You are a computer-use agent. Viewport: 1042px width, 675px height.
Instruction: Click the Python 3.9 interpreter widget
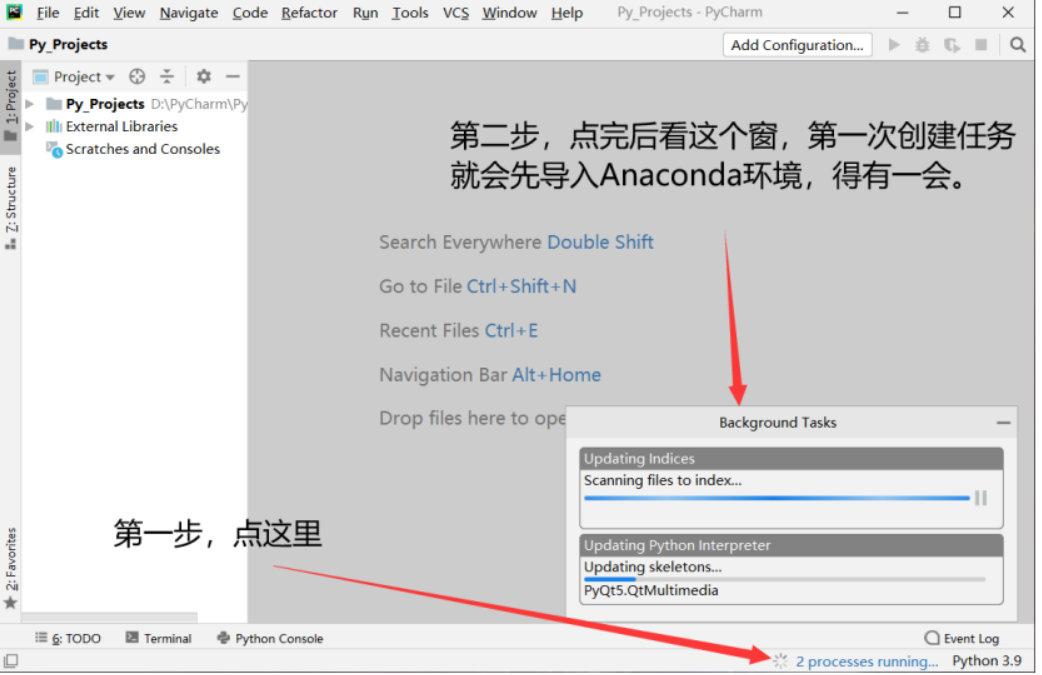point(987,661)
